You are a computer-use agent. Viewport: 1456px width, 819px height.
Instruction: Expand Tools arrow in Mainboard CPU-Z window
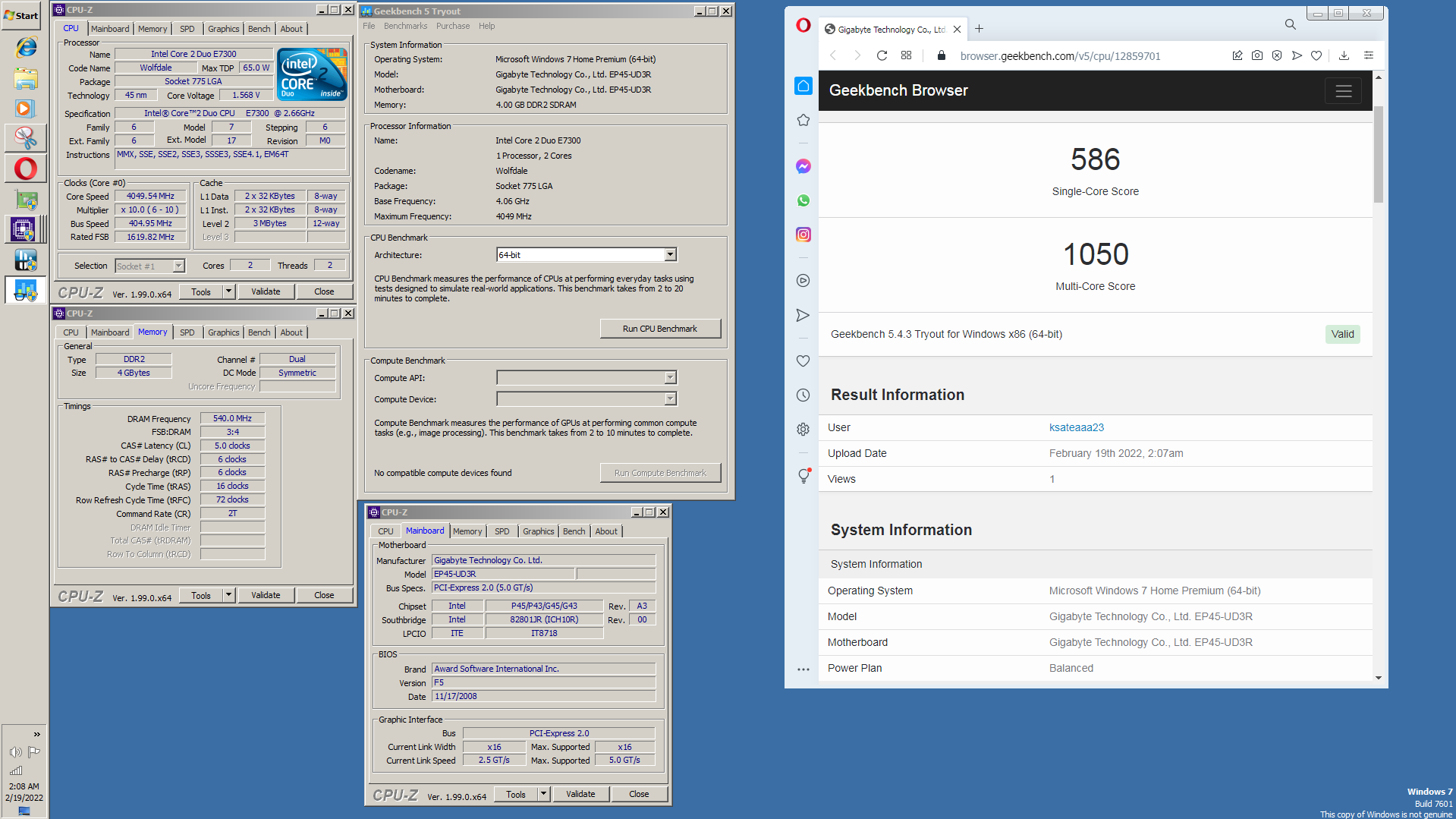point(543,794)
